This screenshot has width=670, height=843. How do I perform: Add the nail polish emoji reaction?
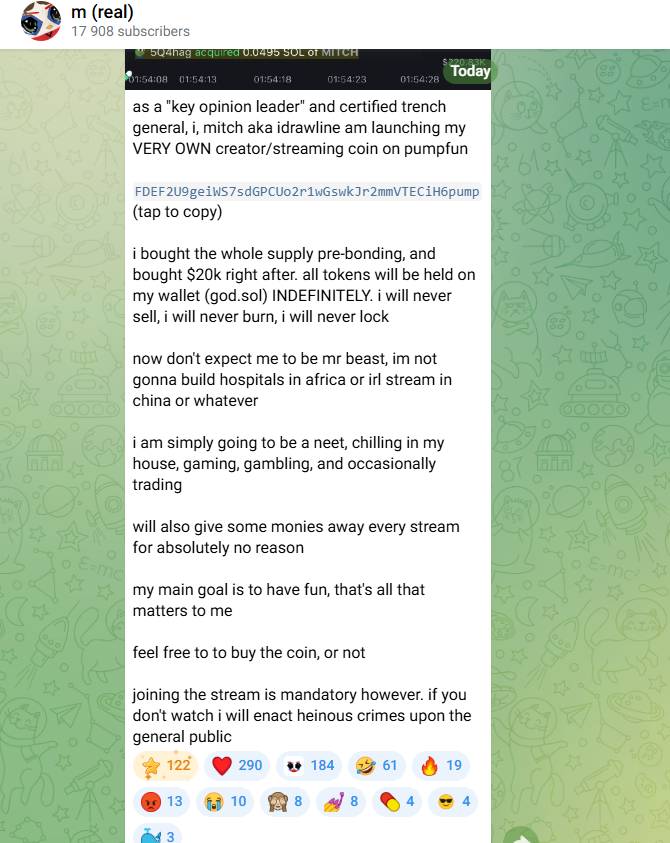coord(341,802)
